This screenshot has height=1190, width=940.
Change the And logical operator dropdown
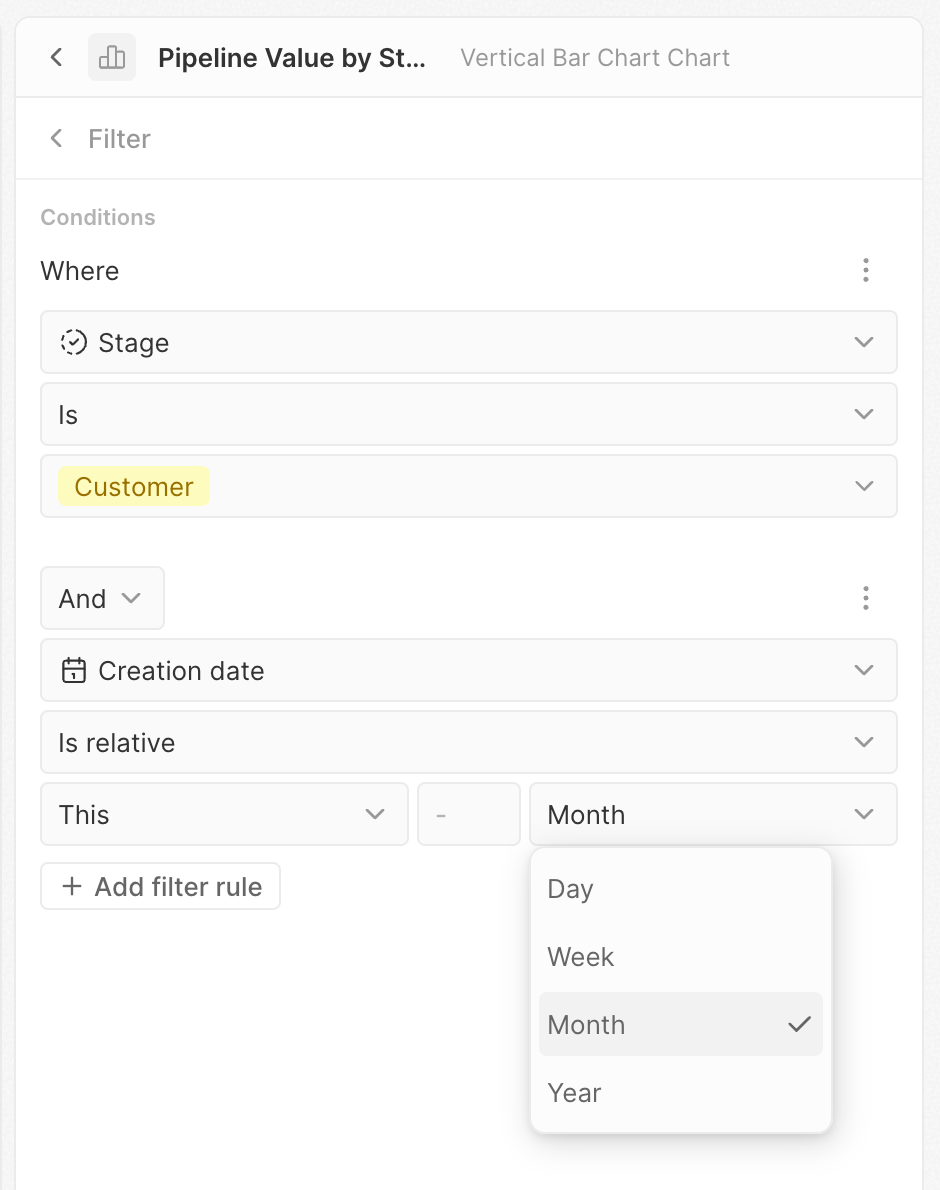tap(102, 598)
